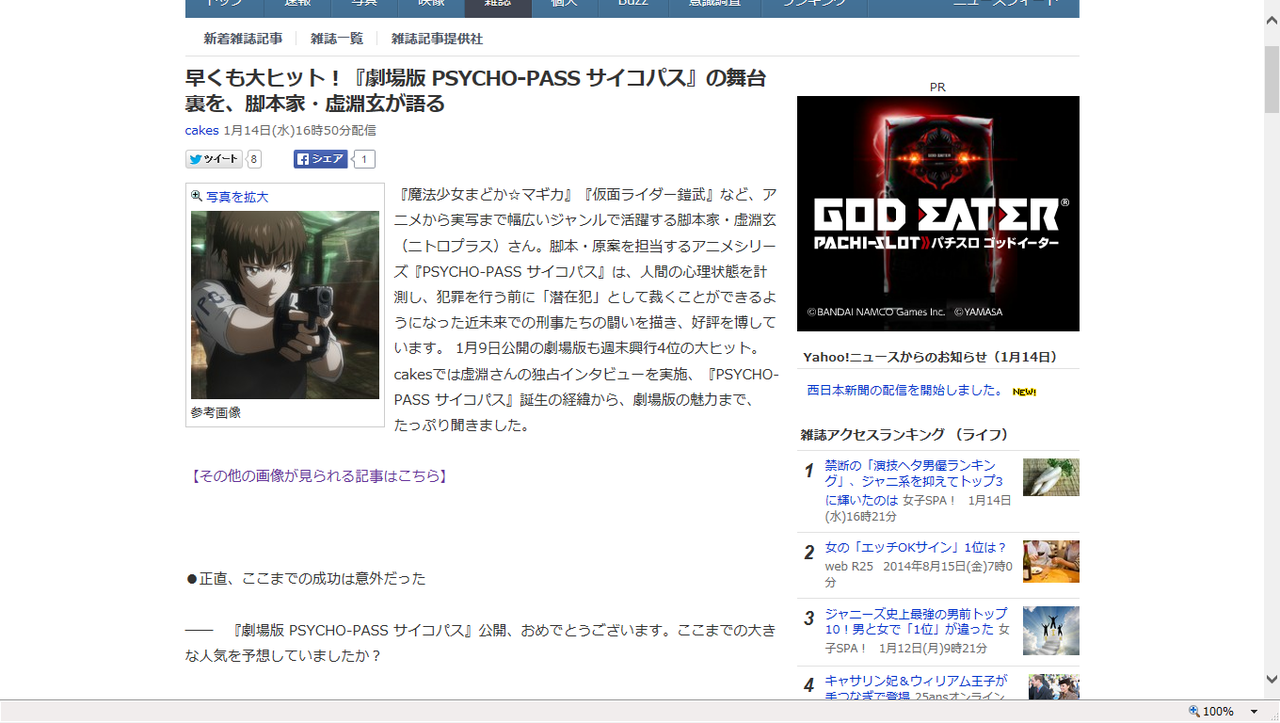This screenshot has height=723, width=1280.
Task: Open the 西日本新聞の配信を開始しました link
Action: [x=906, y=390]
